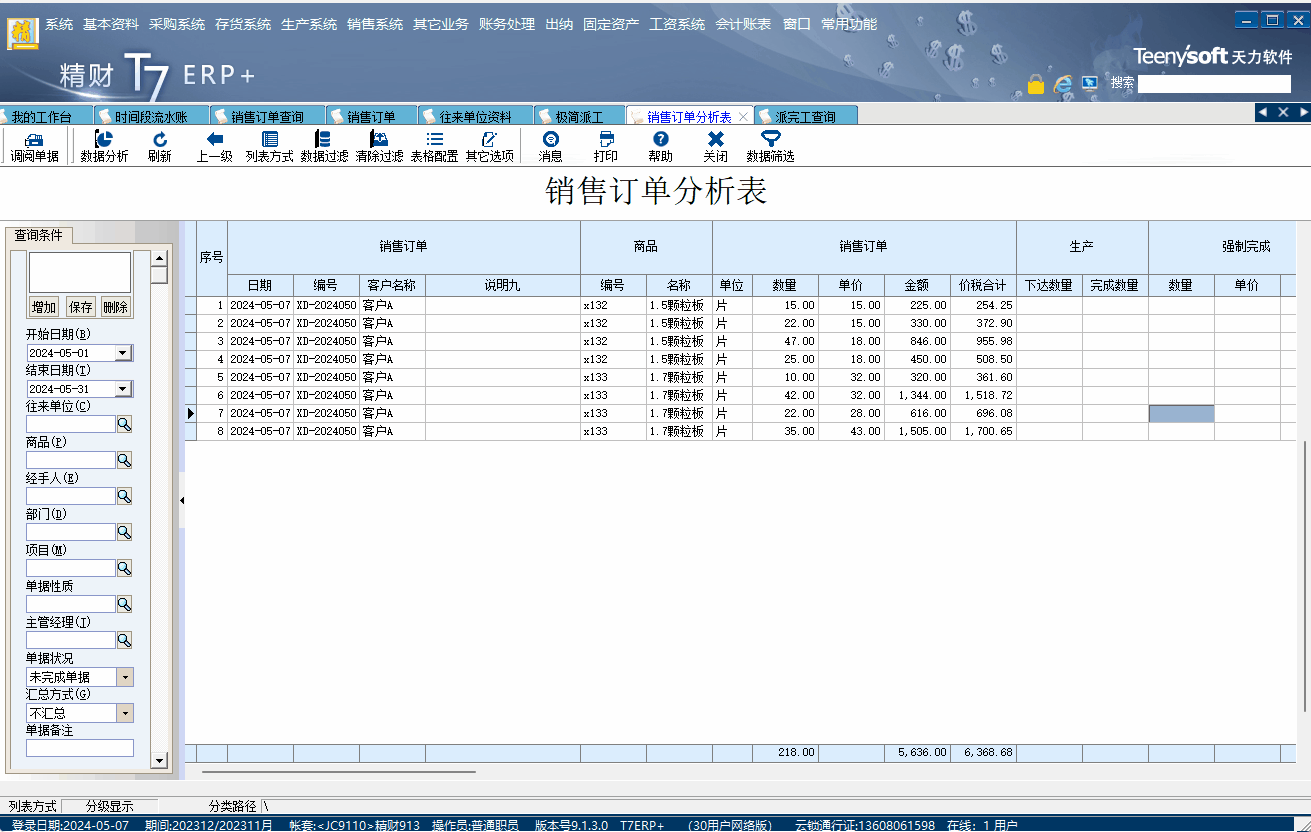The image size is (1311, 832).
Task: Open the 汇总方式 dropdown list
Action: (x=125, y=713)
